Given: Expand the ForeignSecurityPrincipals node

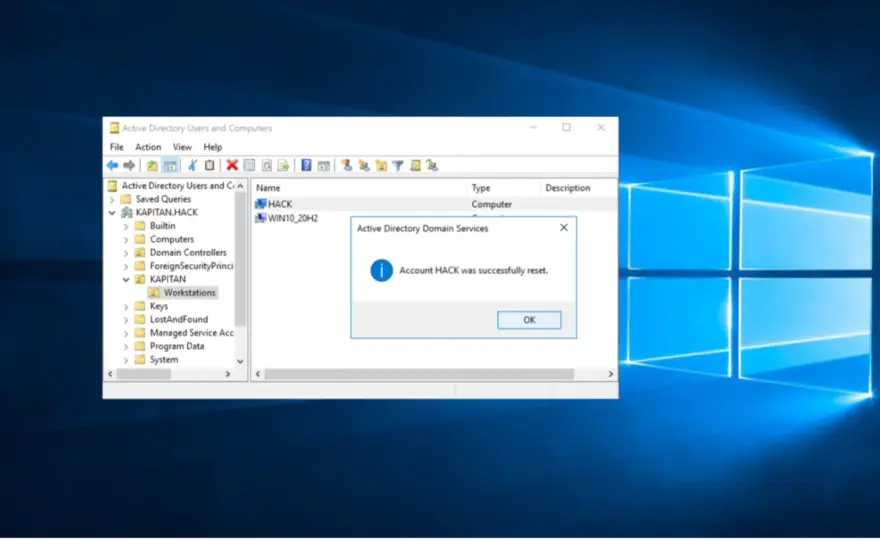Looking at the screenshot, I should click(x=126, y=267).
